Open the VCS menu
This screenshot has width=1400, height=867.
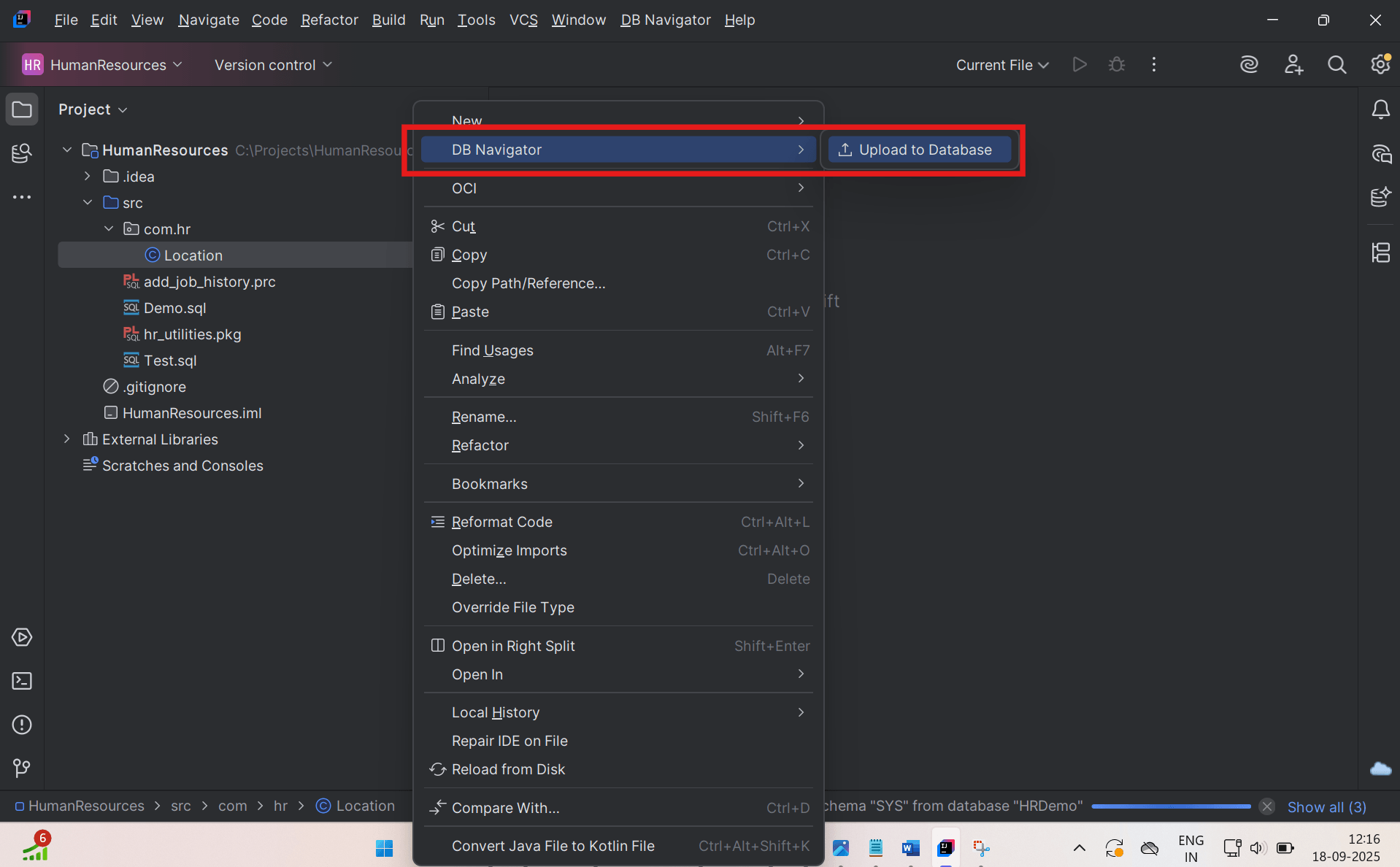tap(523, 20)
